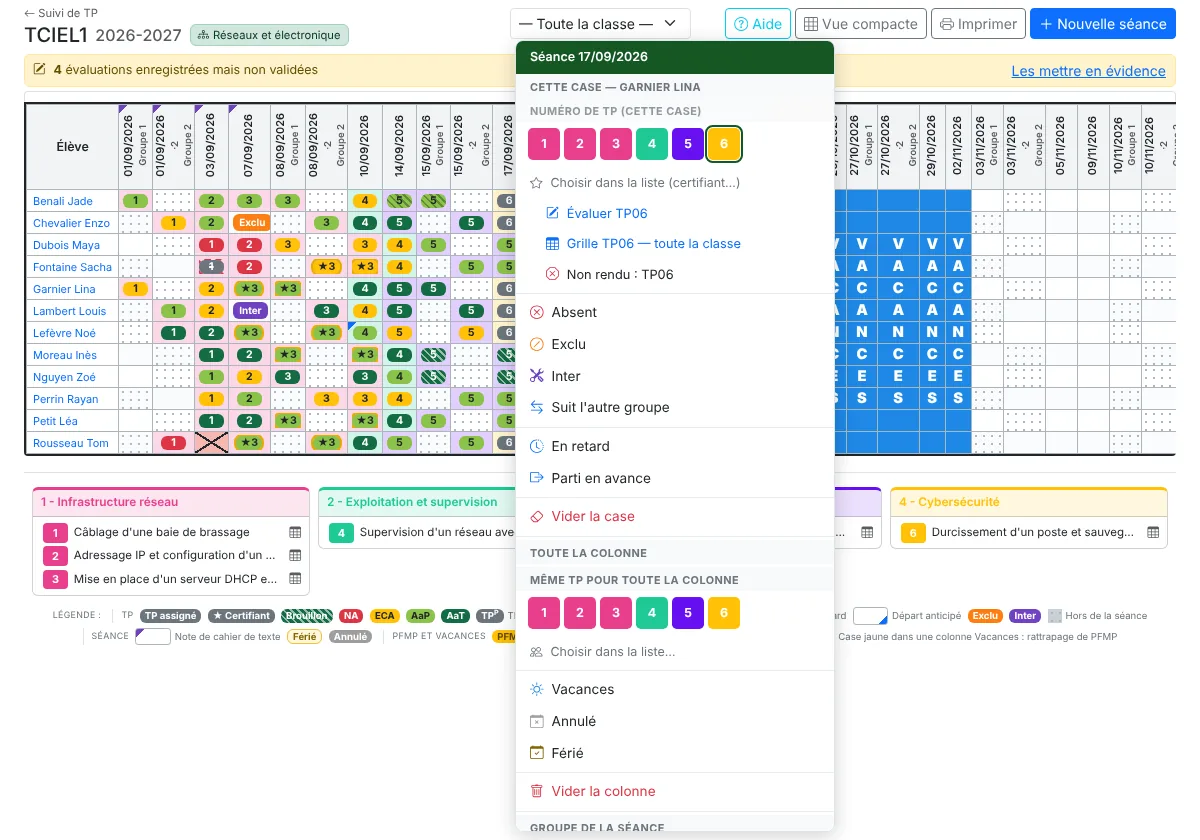Click the Réseaux et électronique tag
This screenshot has height=840, width=1200.
tap(269, 35)
